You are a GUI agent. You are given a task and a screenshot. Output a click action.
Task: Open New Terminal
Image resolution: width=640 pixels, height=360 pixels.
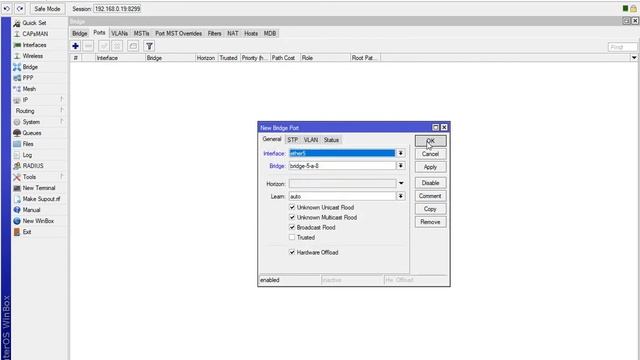tap(39, 188)
